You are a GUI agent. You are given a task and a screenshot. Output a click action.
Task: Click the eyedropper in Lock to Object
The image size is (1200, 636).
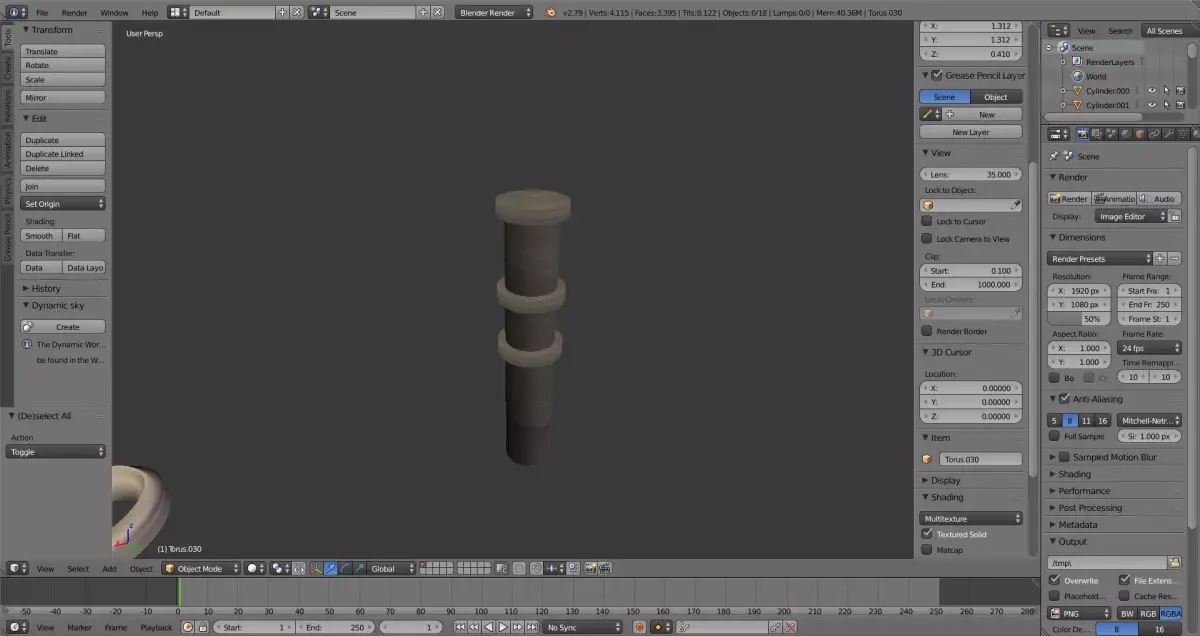point(1016,205)
